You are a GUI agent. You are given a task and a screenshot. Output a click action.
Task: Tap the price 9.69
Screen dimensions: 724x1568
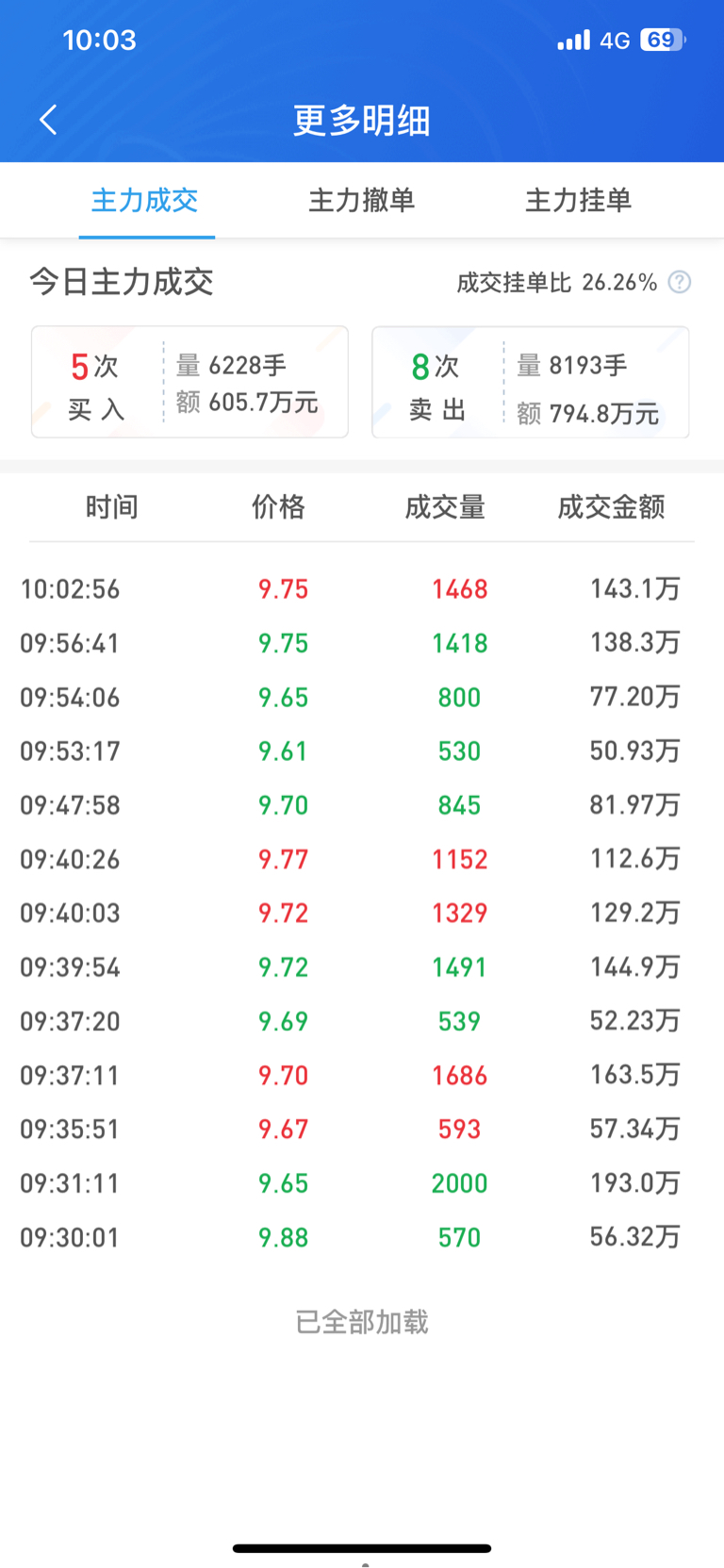click(284, 1021)
